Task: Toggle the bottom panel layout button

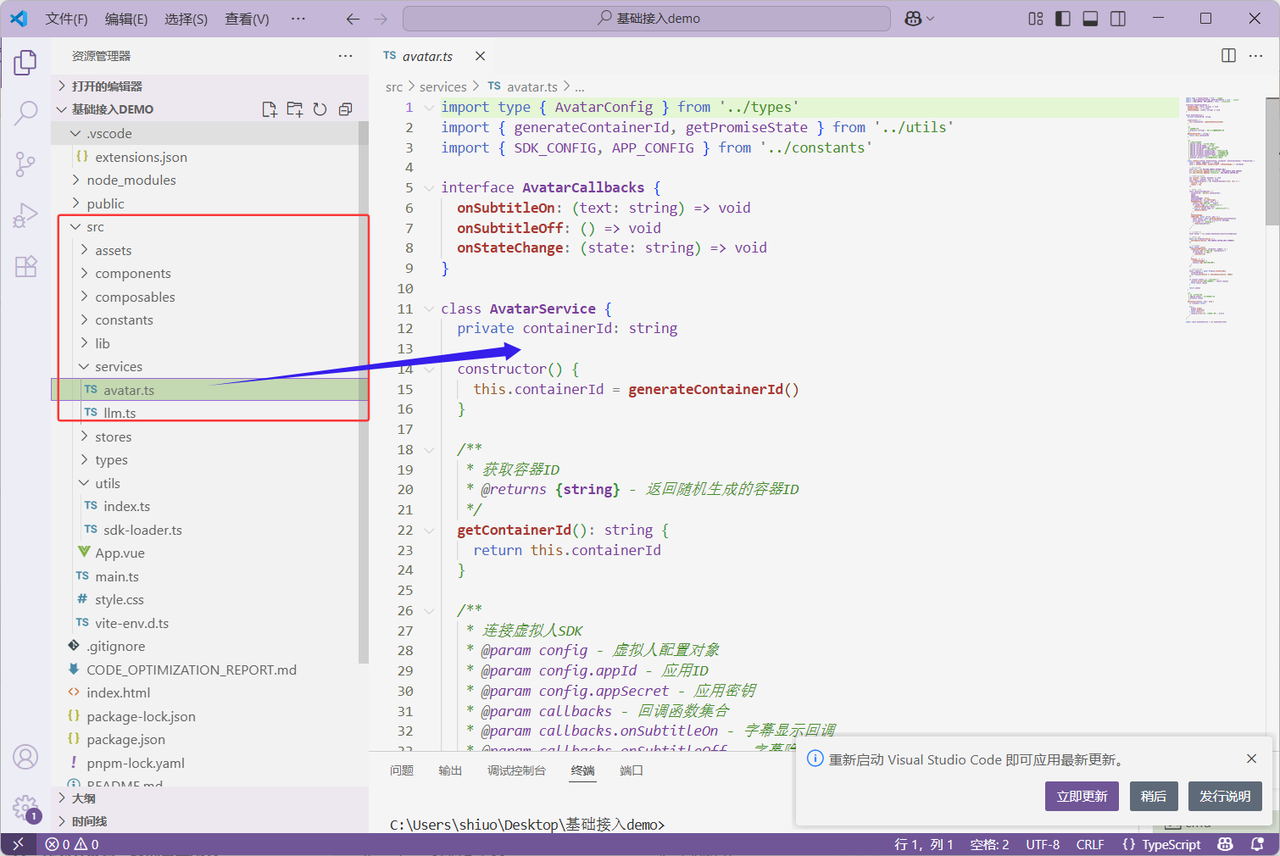Action: click(x=1090, y=19)
